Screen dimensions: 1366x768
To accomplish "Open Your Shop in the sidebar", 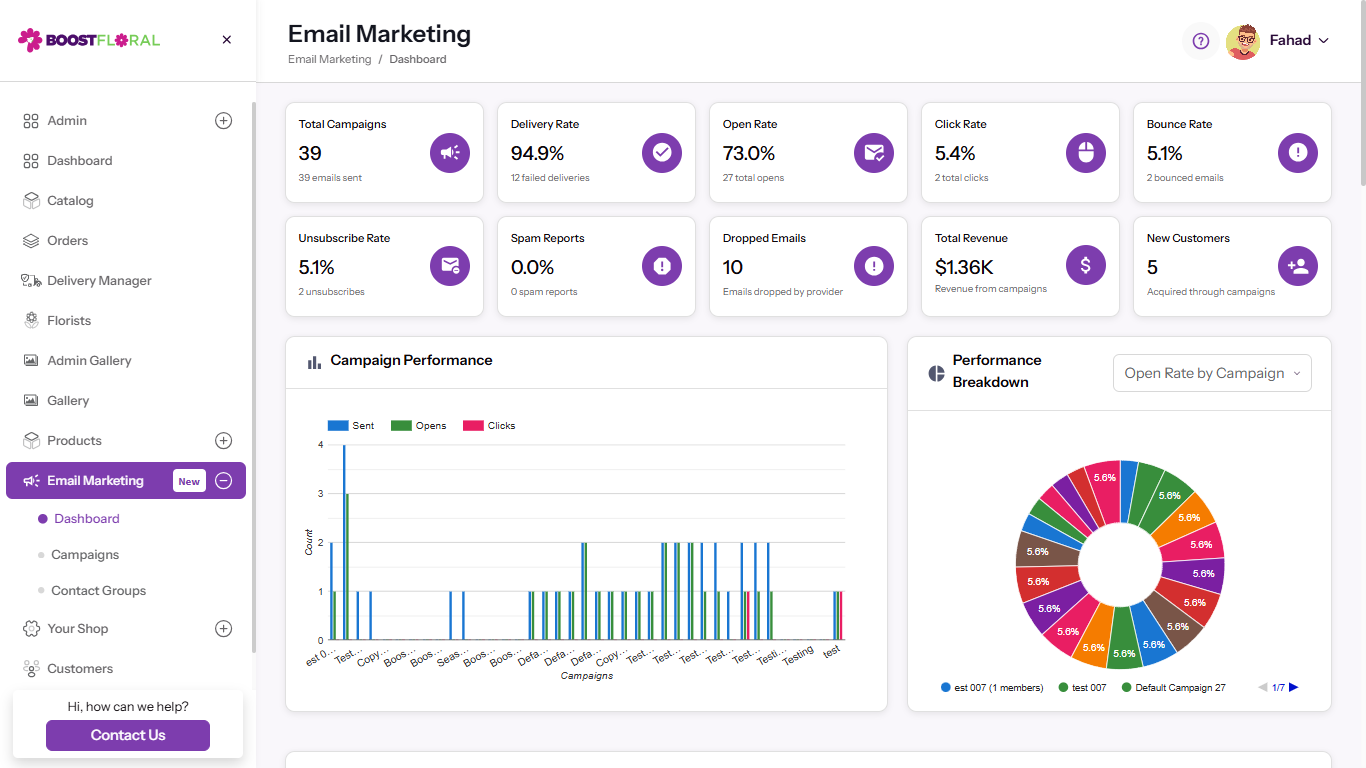I will pyautogui.click(x=77, y=629).
